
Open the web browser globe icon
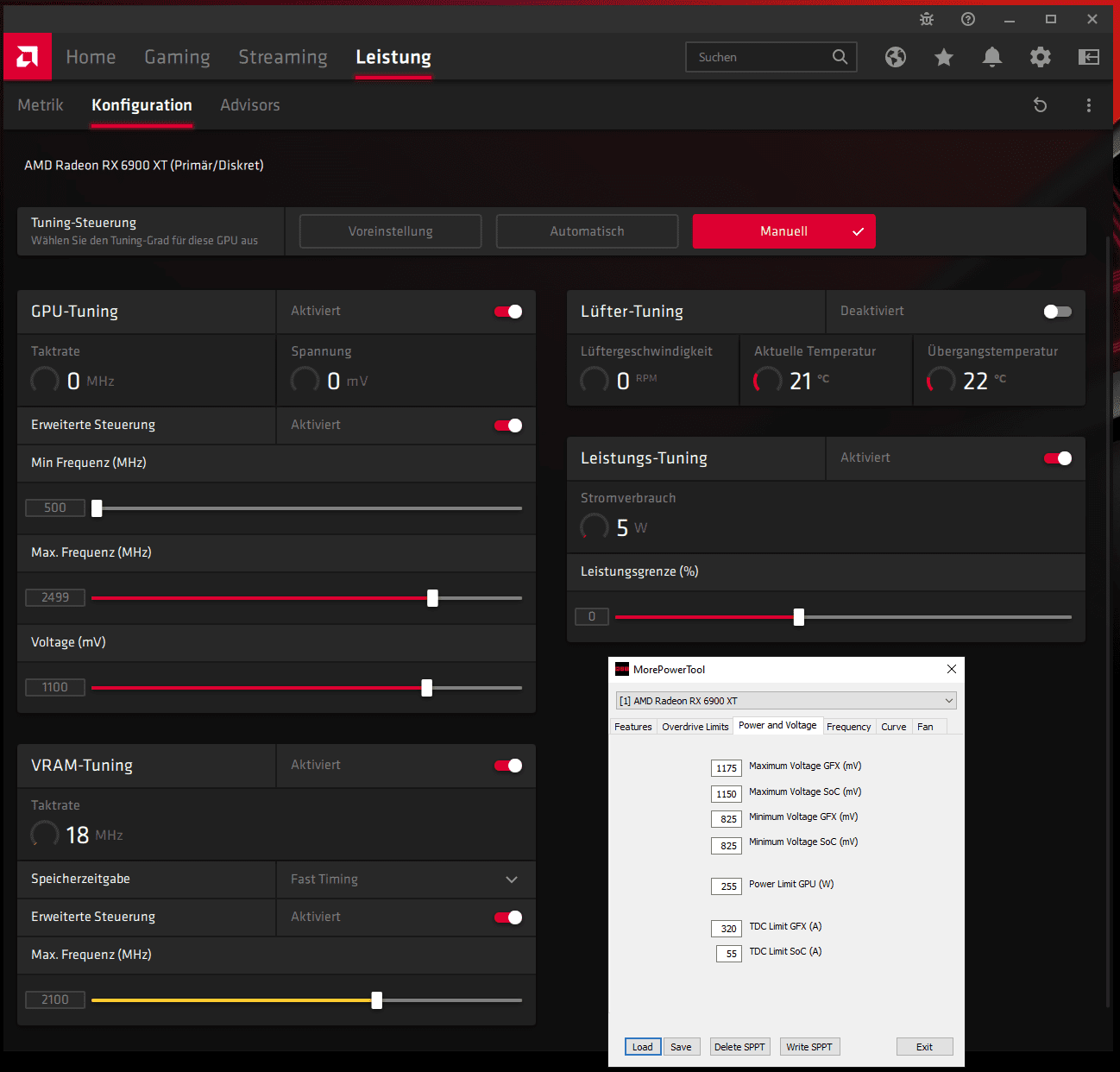point(896,57)
